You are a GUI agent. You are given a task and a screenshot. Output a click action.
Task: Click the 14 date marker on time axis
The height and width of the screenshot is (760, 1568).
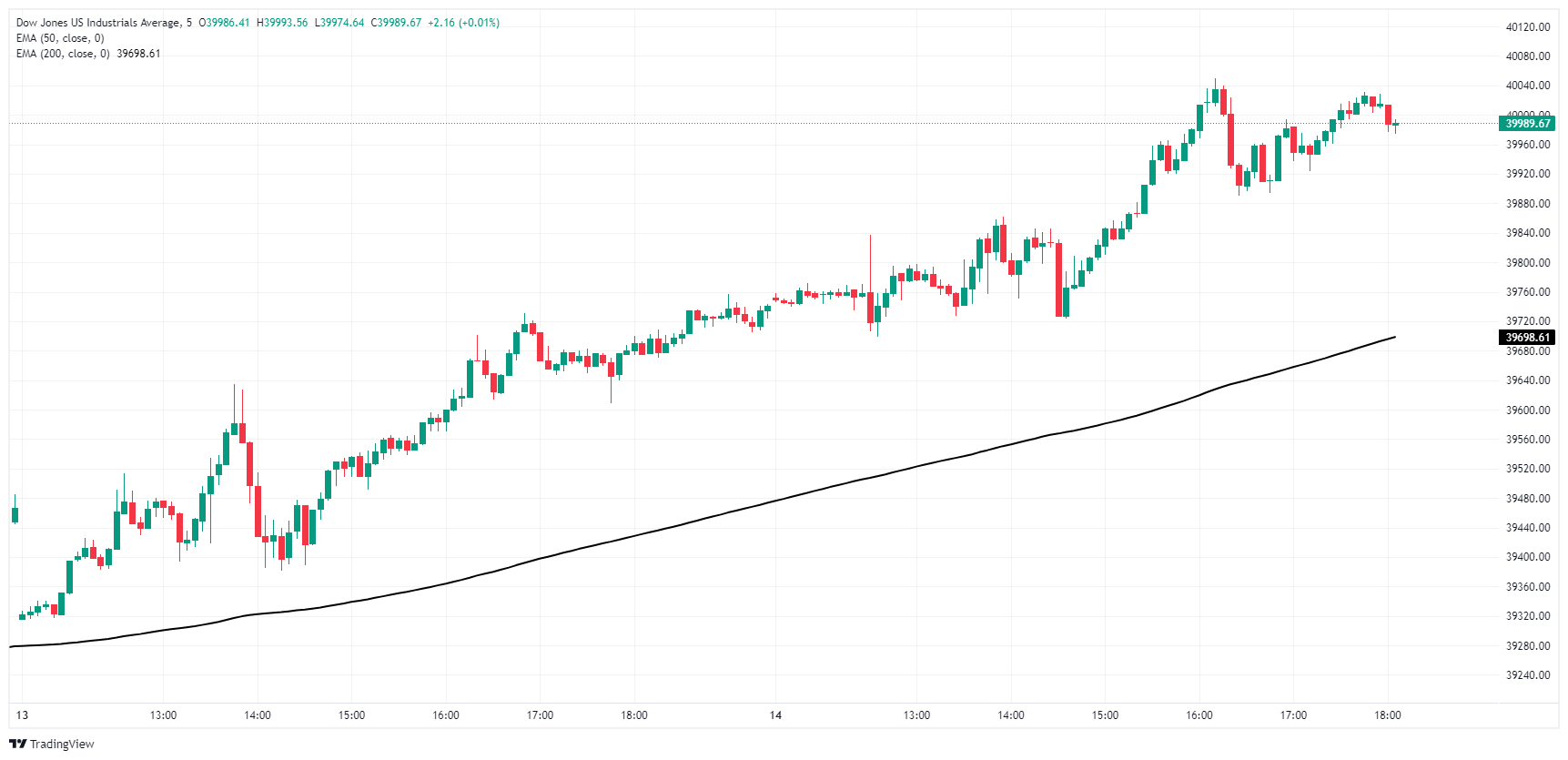[775, 715]
